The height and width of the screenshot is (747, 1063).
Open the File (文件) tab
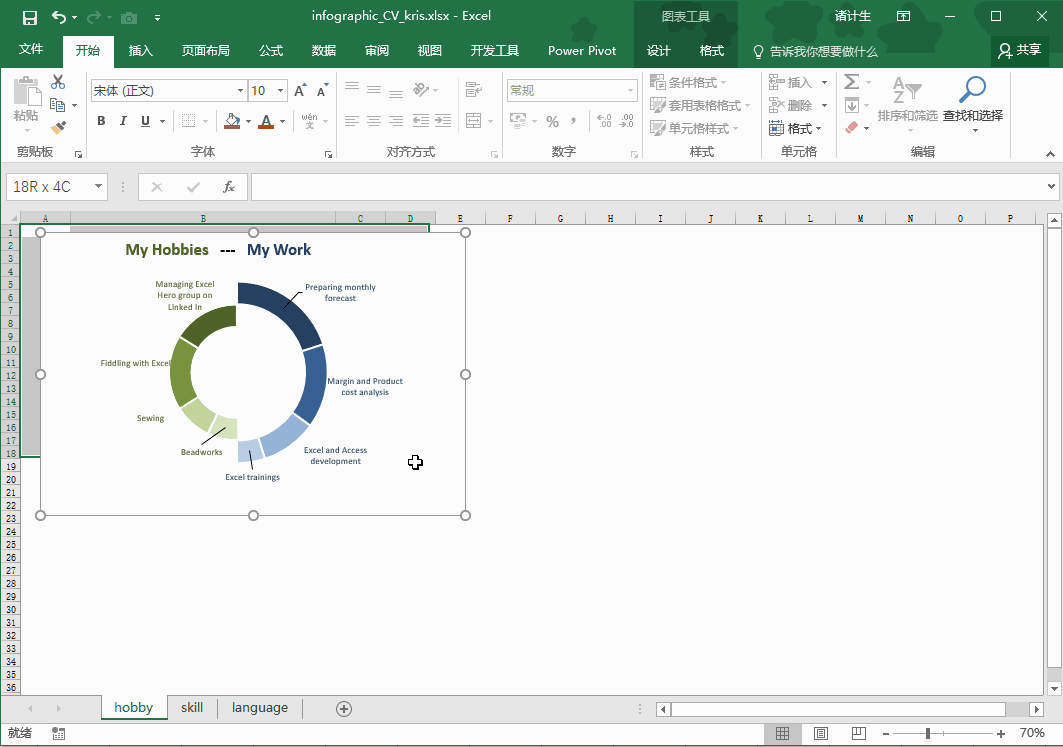pyautogui.click(x=31, y=49)
